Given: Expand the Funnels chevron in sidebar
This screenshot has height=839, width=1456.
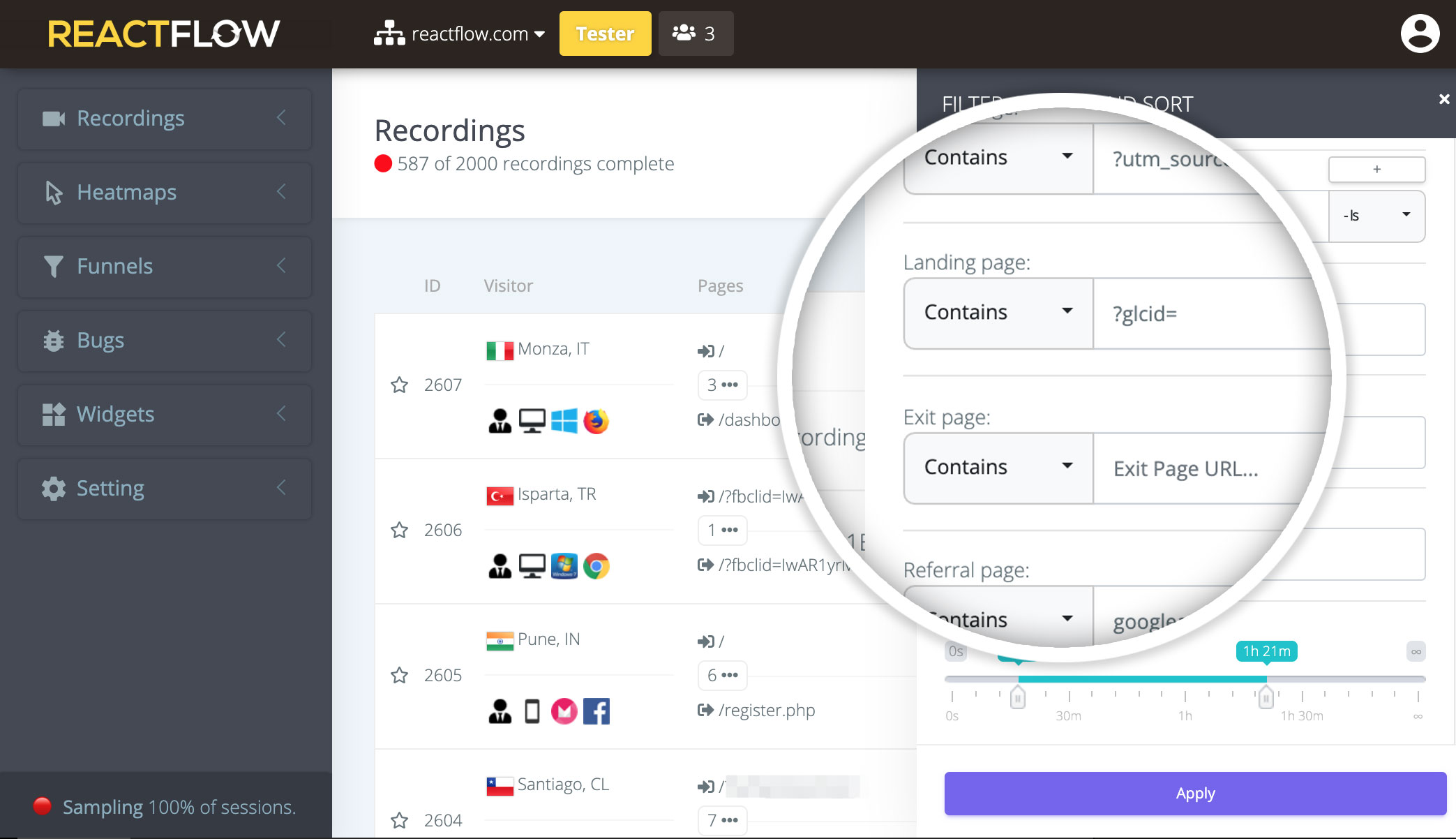Looking at the screenshot, I should tap(281, 266).
